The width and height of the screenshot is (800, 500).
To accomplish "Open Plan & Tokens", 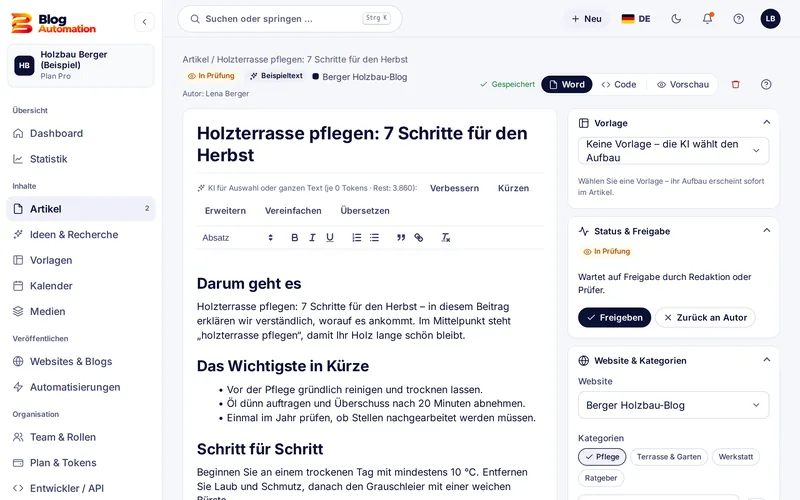I will 81,463.
